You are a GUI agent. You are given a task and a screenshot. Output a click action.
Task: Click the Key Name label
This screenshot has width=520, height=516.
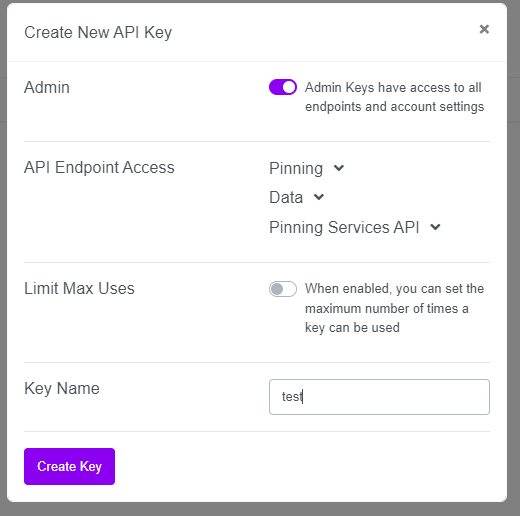tap(62, 389)
